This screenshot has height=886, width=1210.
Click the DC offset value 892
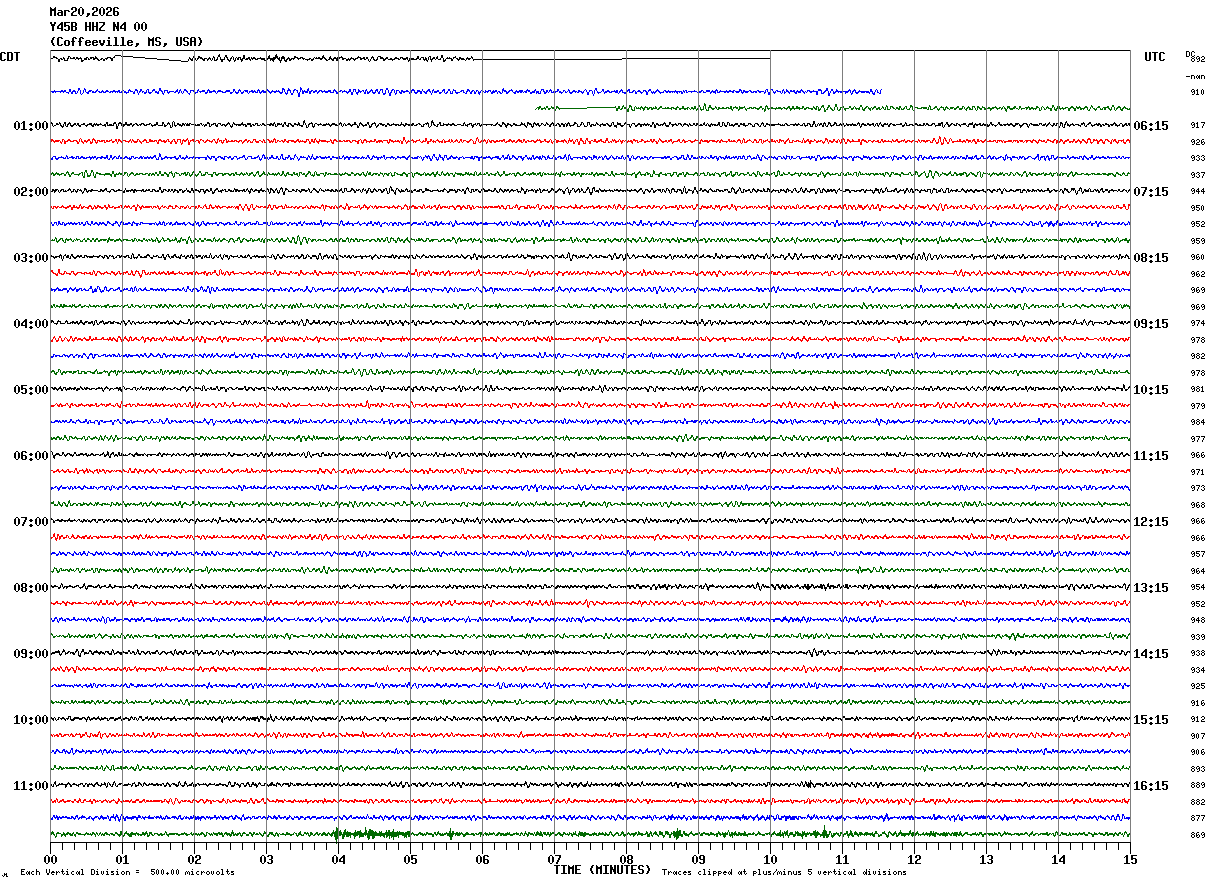pos(1198,60)
